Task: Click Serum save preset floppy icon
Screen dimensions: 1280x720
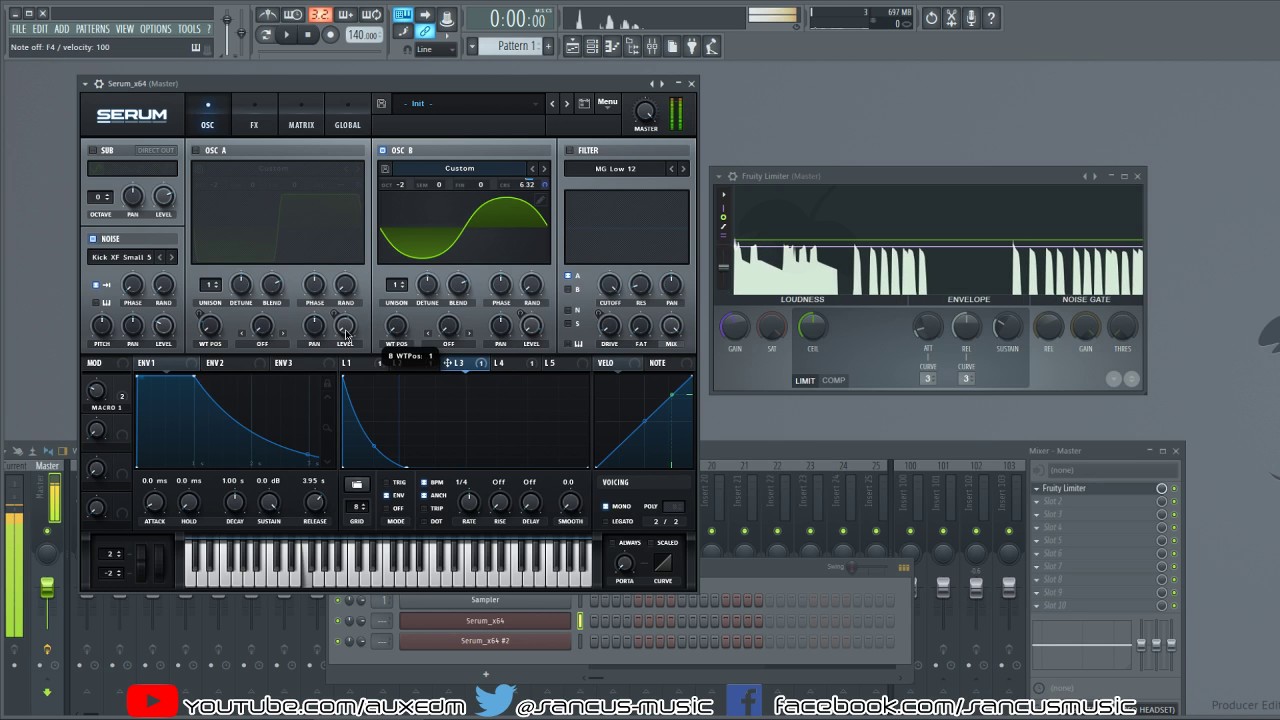Action: pyautogui.click(x=381, y=103)
